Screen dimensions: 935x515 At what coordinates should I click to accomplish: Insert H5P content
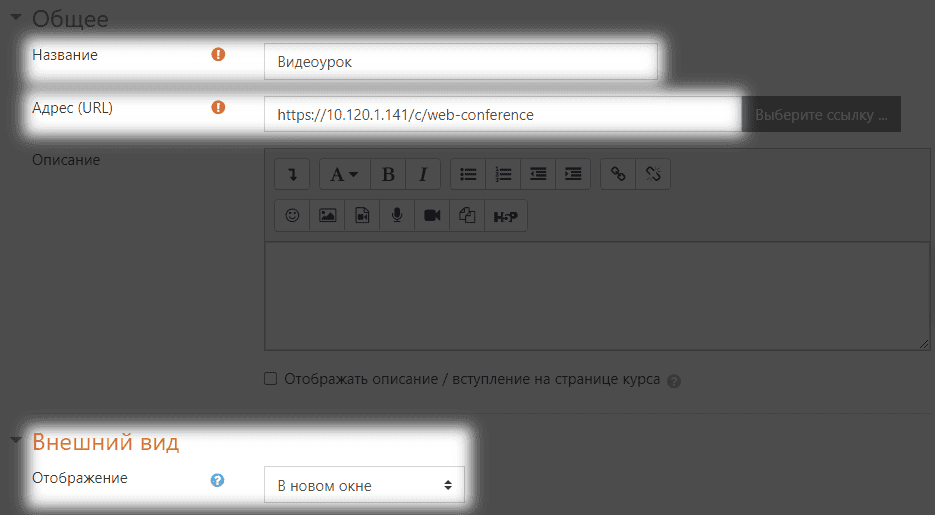tap(506, 215)
